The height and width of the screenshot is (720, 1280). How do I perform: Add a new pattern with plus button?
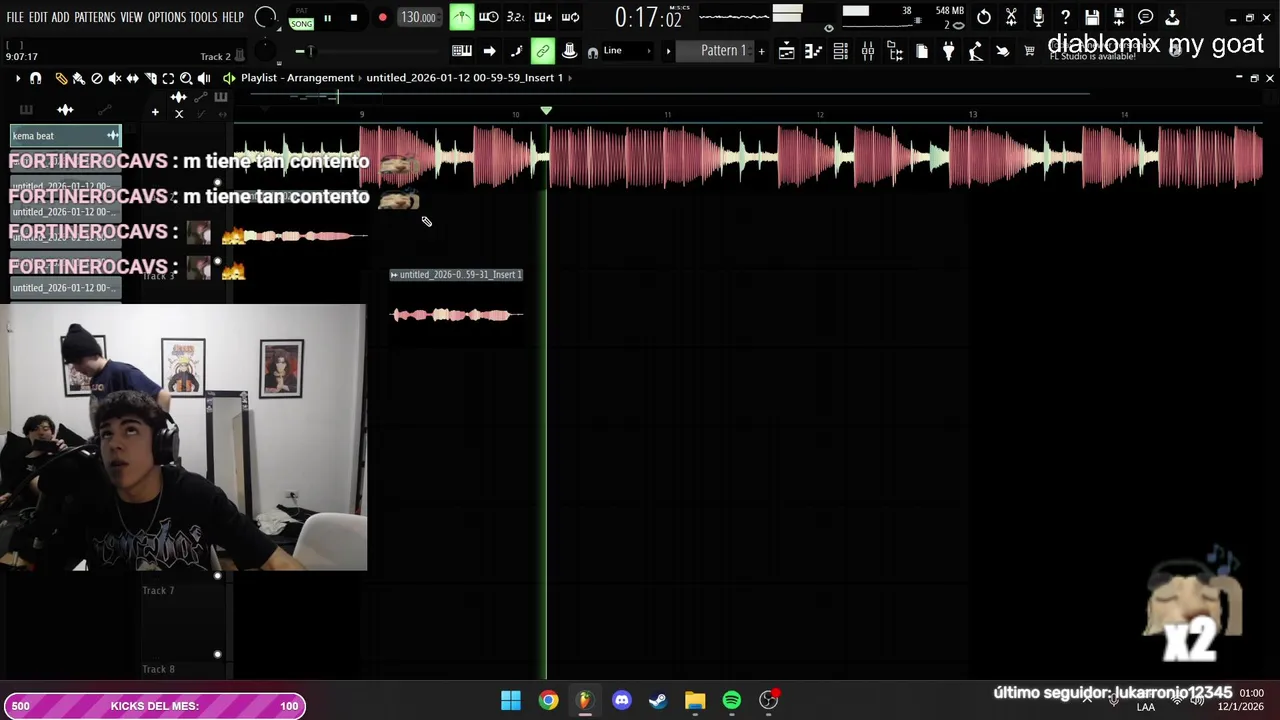pos(762,51)
